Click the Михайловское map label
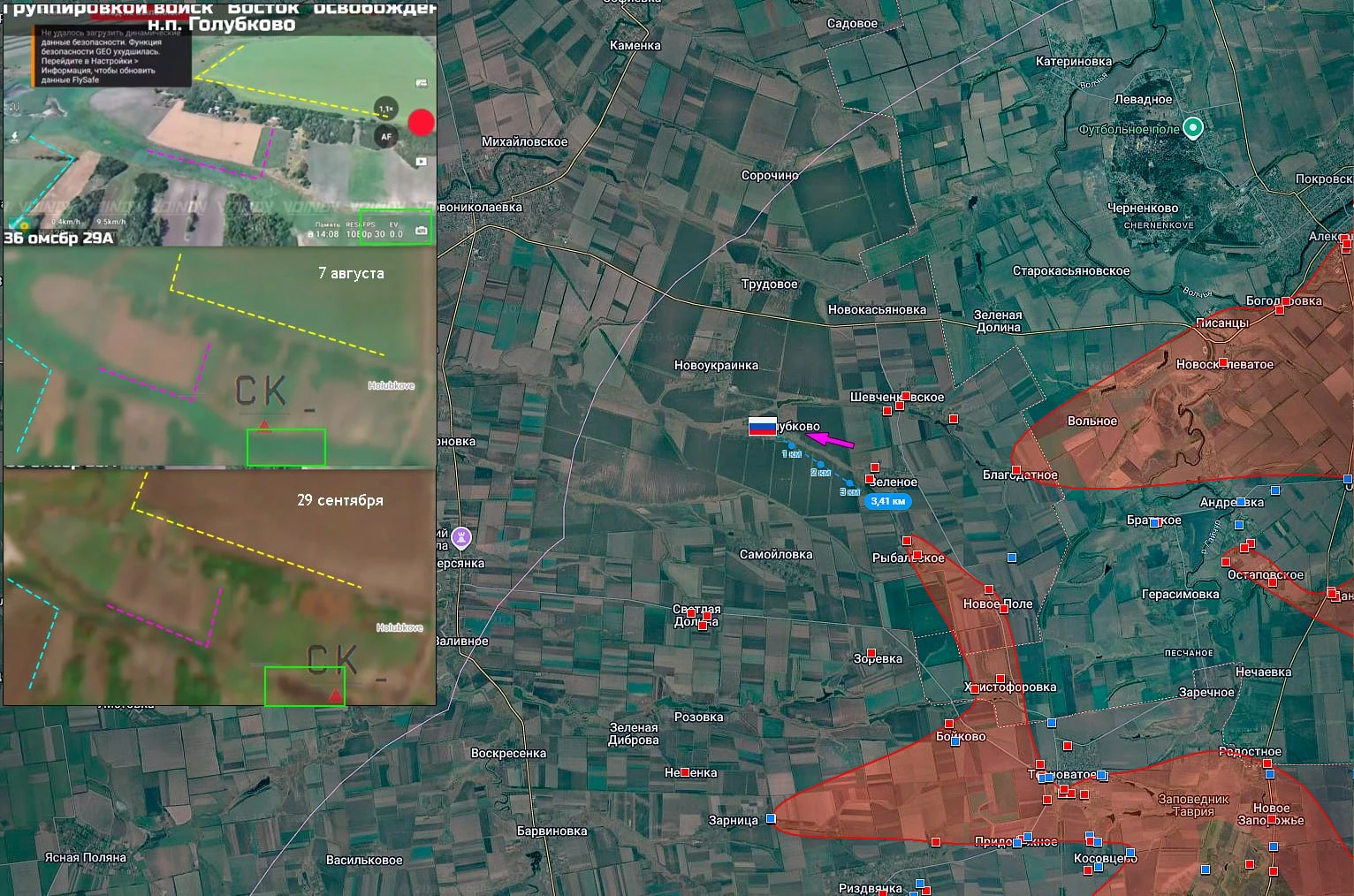The width and height of the screenshot is (1354, 896). click(524, 141)
